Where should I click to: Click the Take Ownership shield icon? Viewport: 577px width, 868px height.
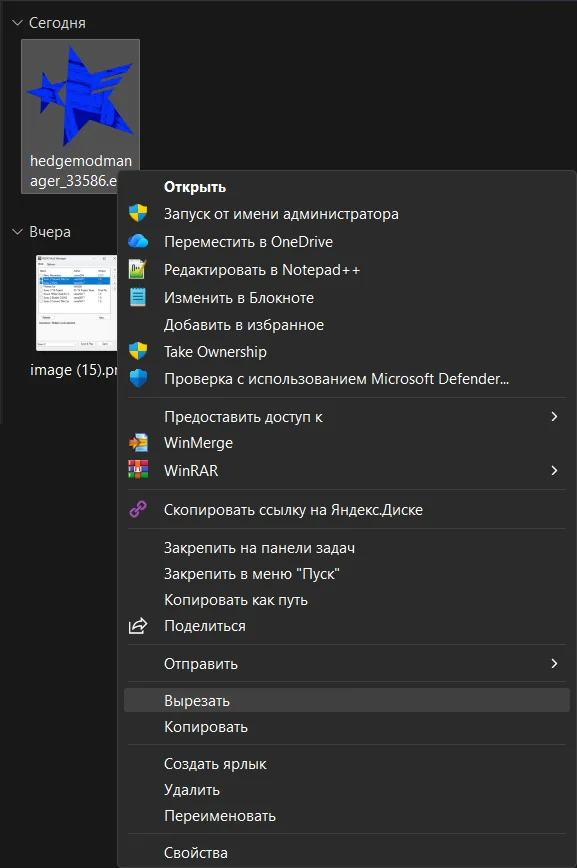tap(138, 351)
